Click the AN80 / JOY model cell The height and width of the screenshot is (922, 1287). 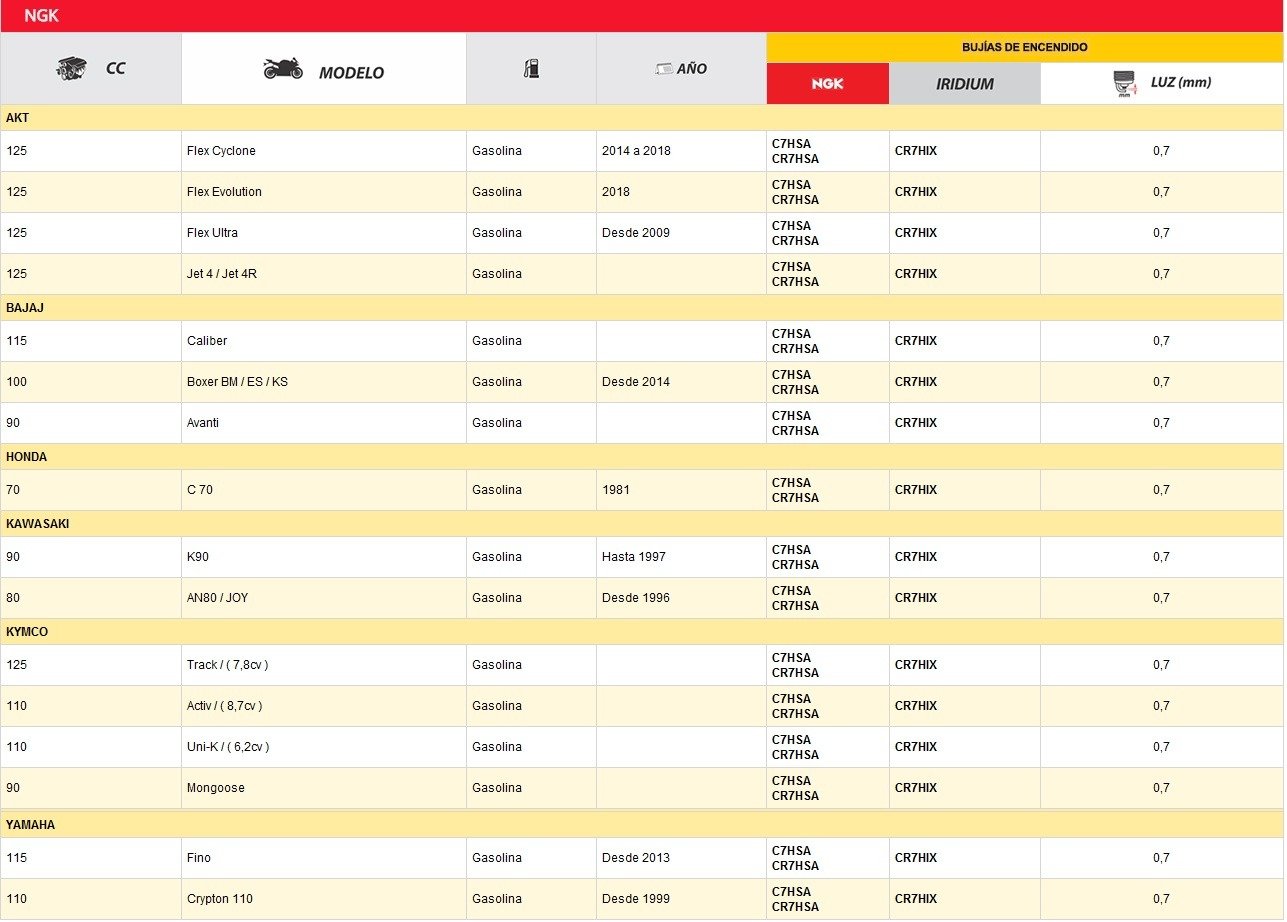(x=324, y=598)
